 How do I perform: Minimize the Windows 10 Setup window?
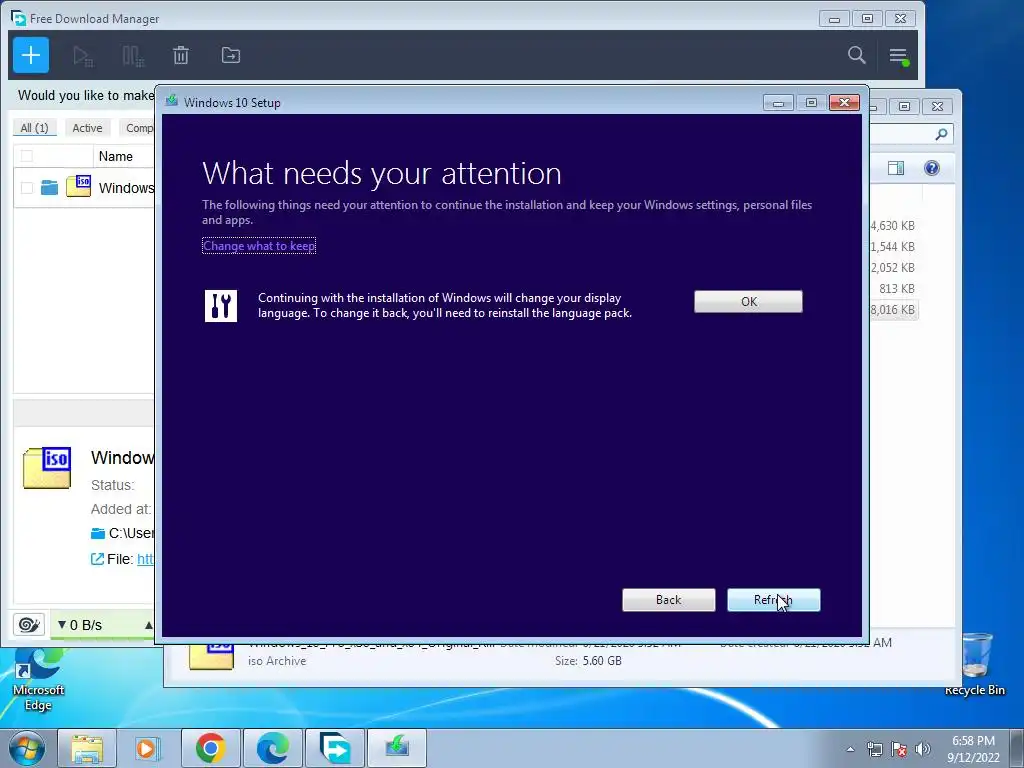[x=778, y=103]
